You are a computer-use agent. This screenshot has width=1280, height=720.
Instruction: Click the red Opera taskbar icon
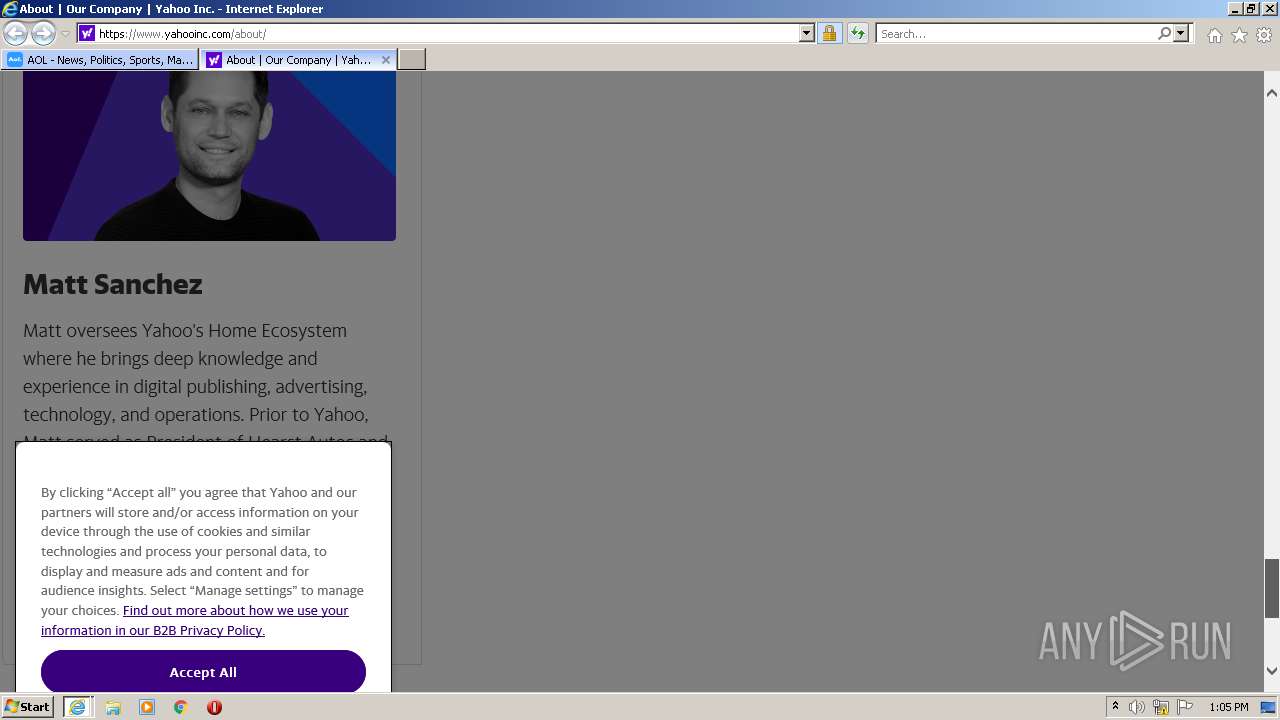point(214,707)
